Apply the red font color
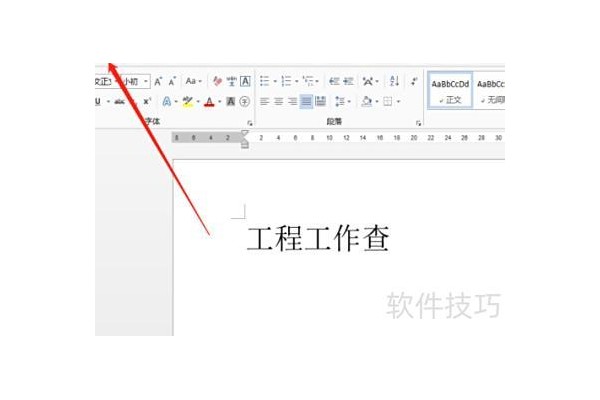Viewport: 600px width, 400px height. point(209,101)
